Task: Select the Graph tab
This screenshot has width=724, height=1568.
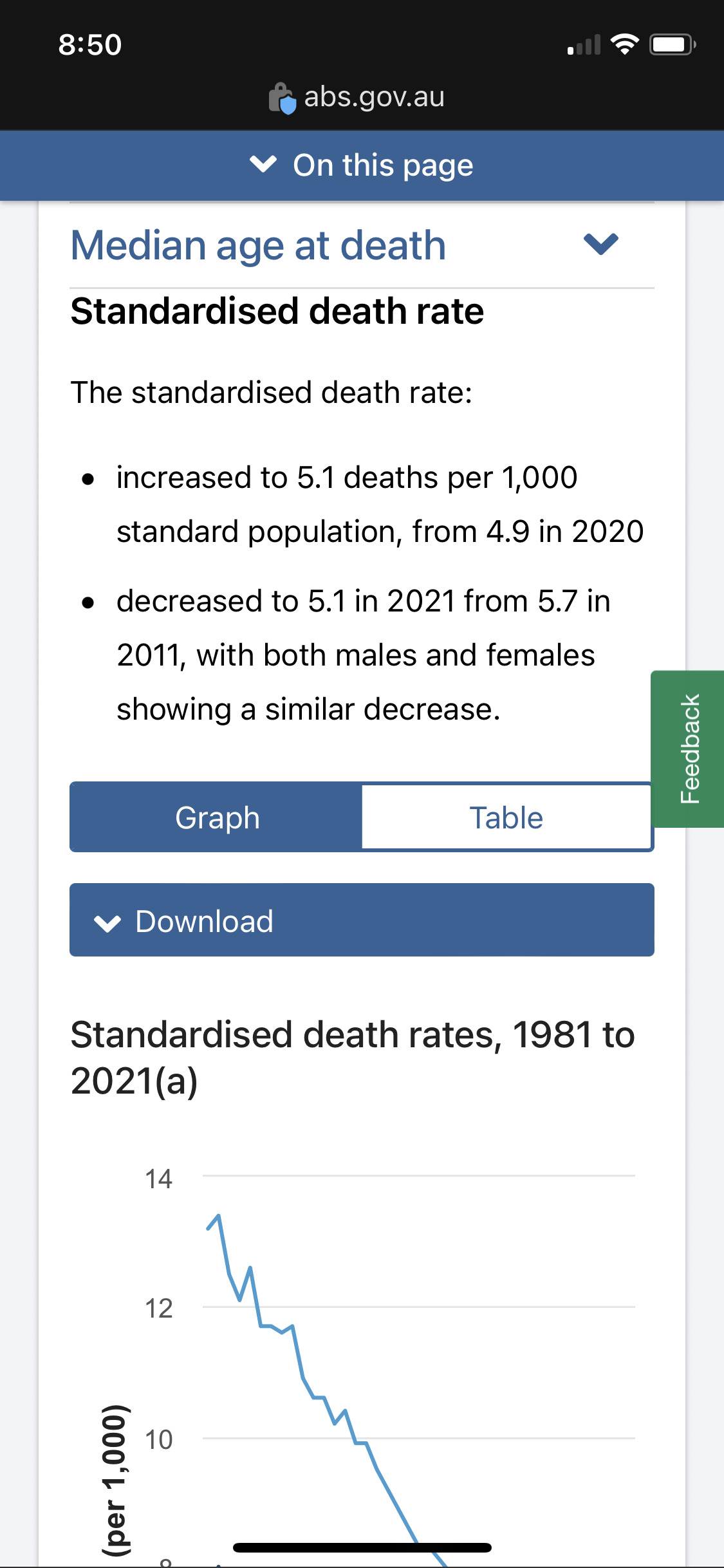Action: [x=217, y=817]
